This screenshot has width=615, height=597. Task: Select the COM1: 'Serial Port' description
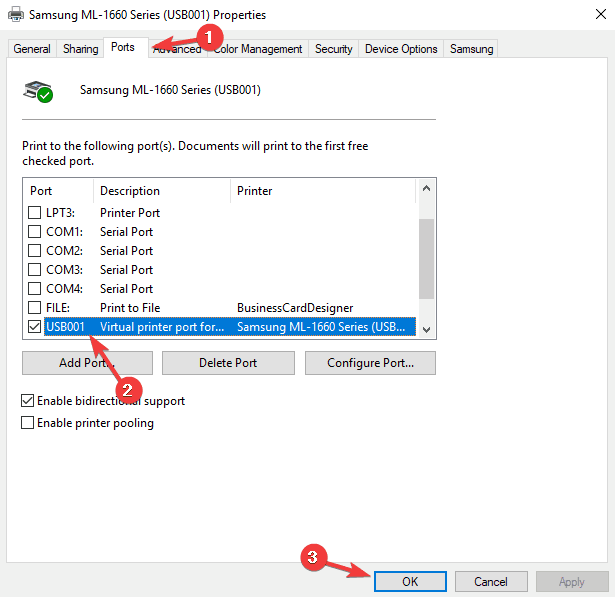126,231
